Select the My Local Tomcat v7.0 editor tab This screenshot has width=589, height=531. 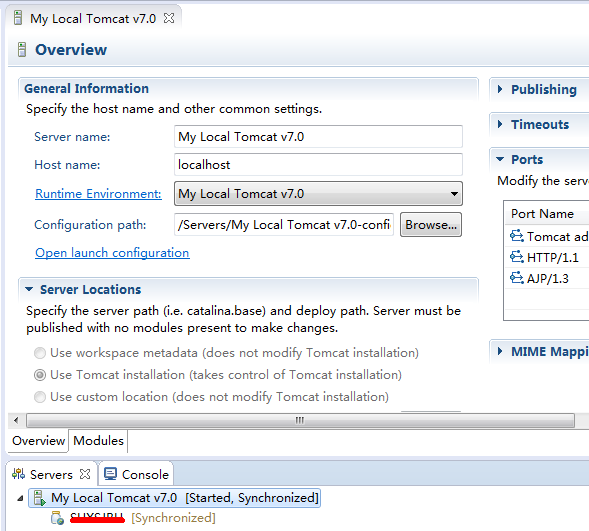click(93, 18)
